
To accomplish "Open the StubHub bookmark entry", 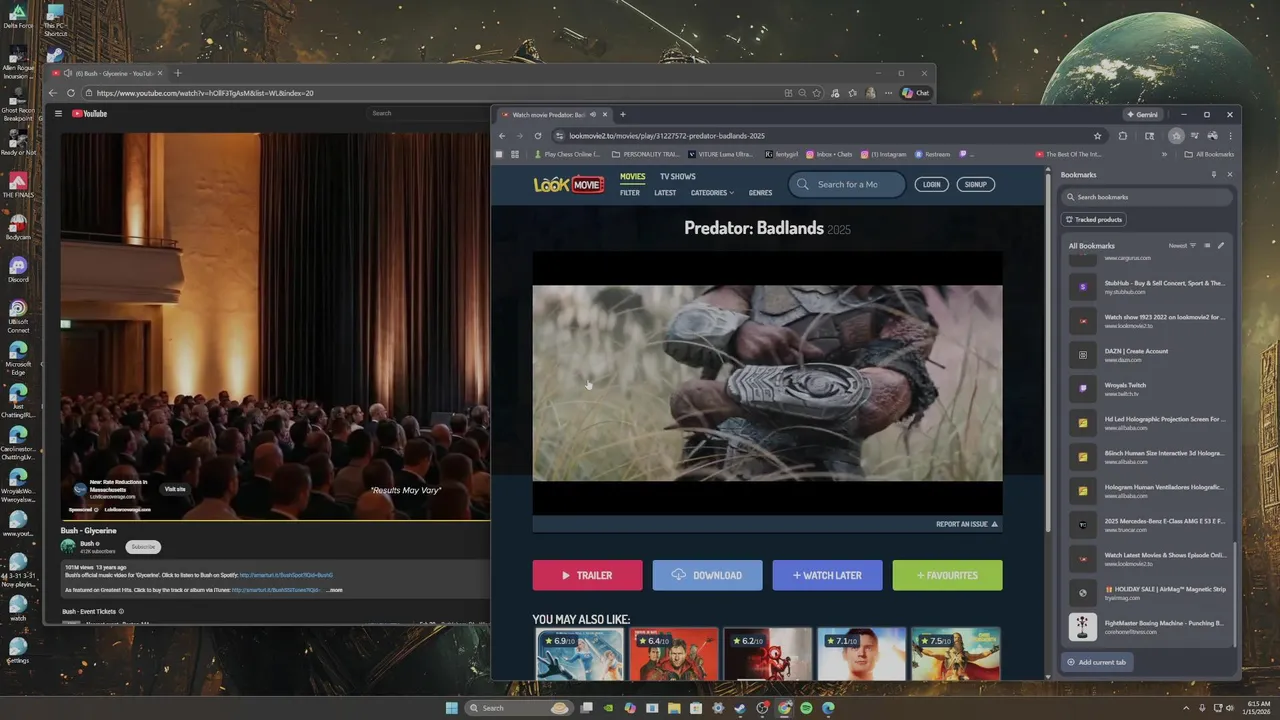I will pyautogui.click(x=1148, y=287).
